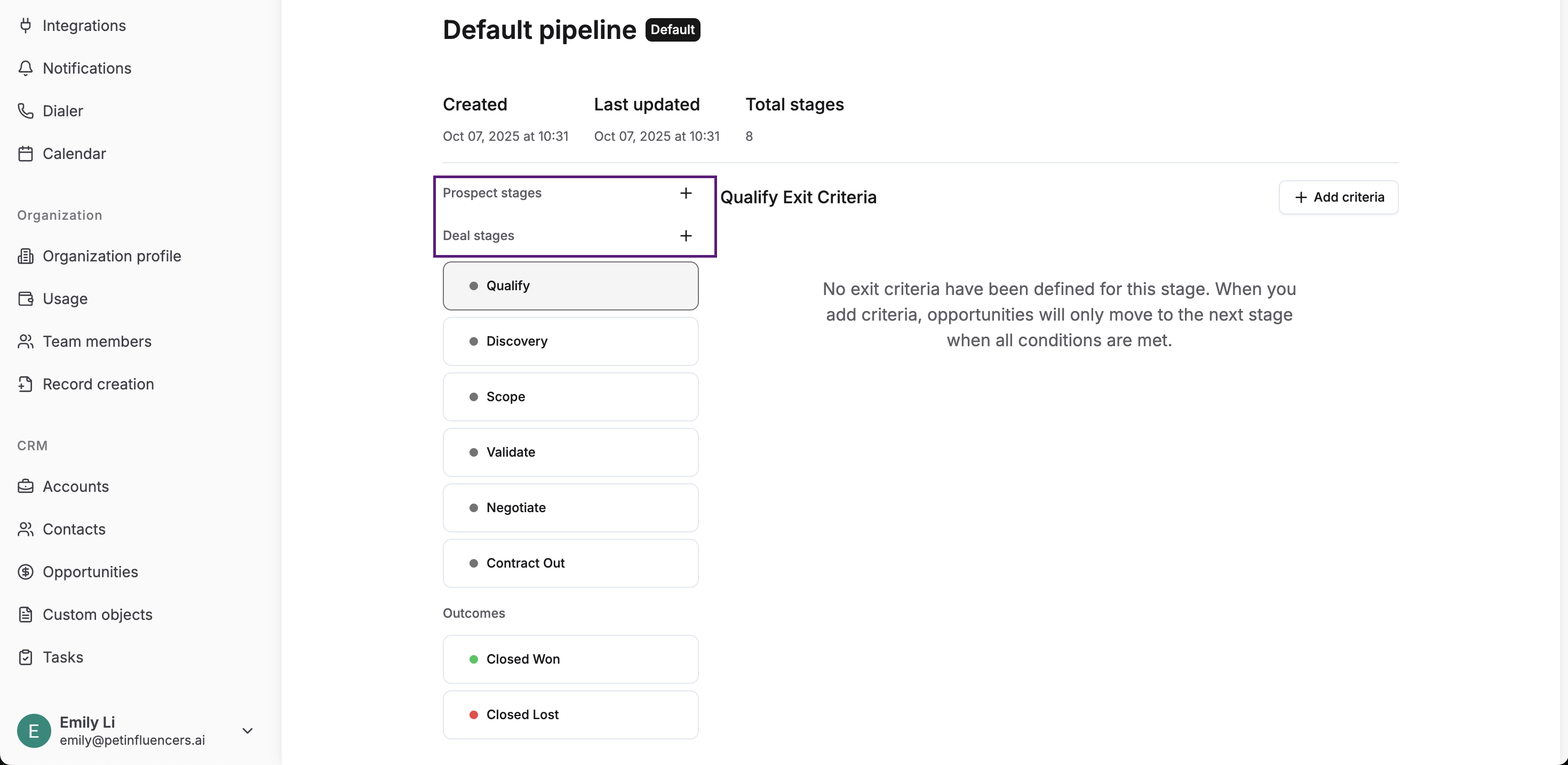Open Team members settings page

pyautogui.click(x=97, y=341)
